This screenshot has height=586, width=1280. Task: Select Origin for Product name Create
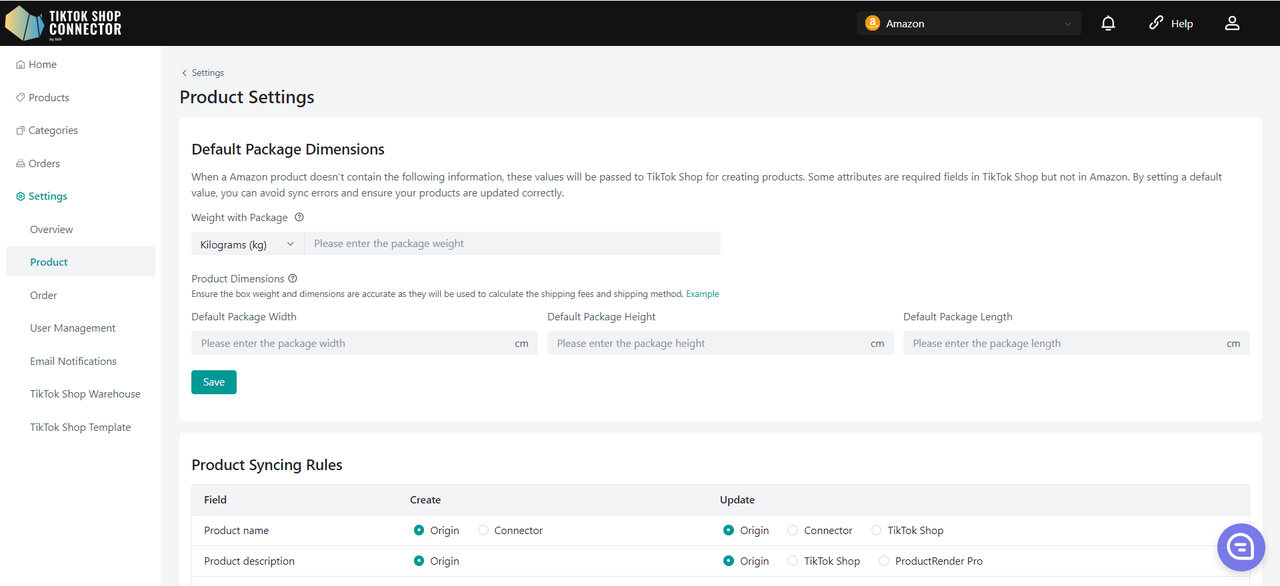point(419,531)
